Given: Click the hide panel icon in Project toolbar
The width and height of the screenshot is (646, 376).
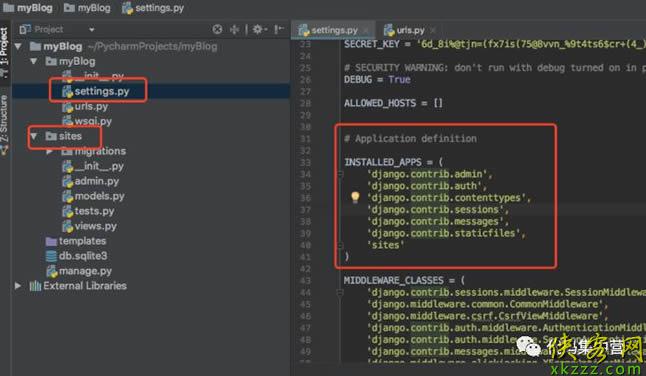Looking at the screenshot, I should (279, 29).
